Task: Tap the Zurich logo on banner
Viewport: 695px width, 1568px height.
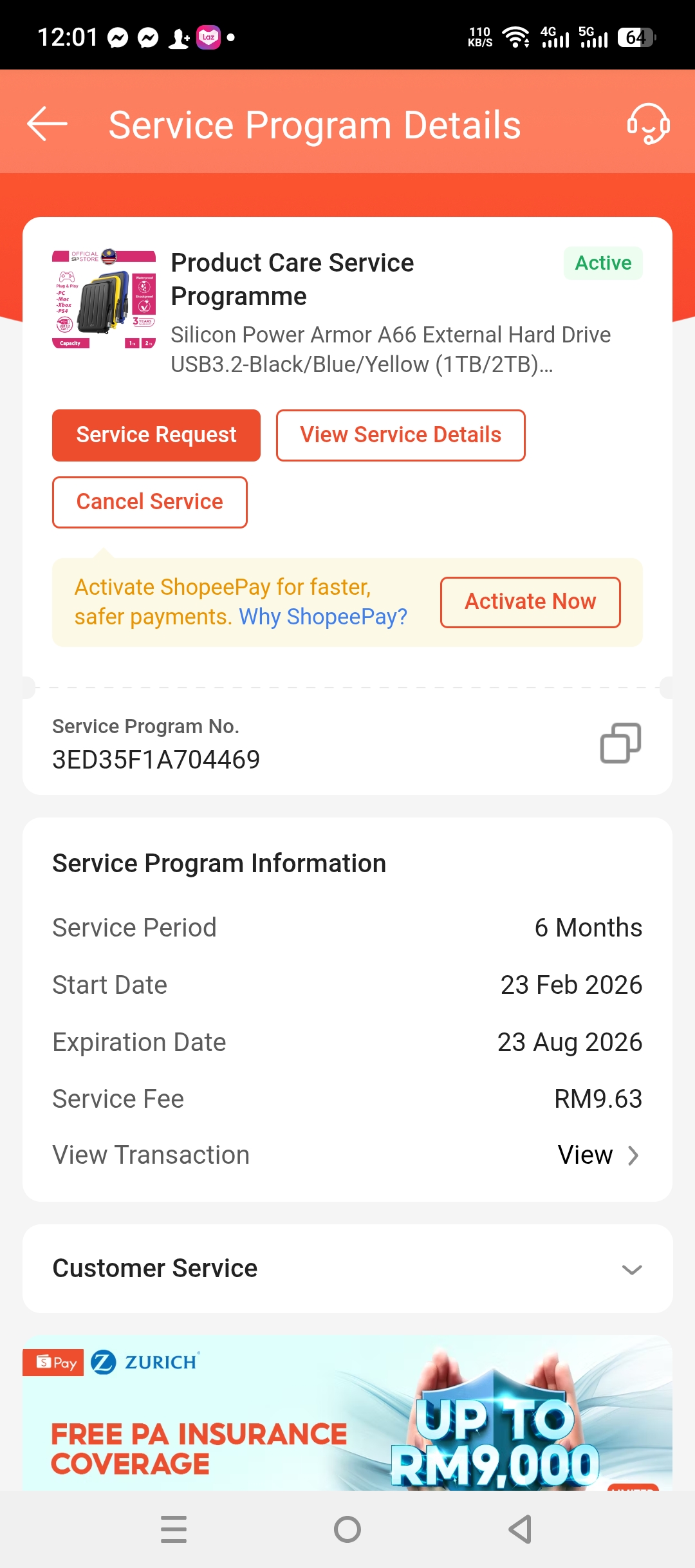Action: pos(145,1362)
